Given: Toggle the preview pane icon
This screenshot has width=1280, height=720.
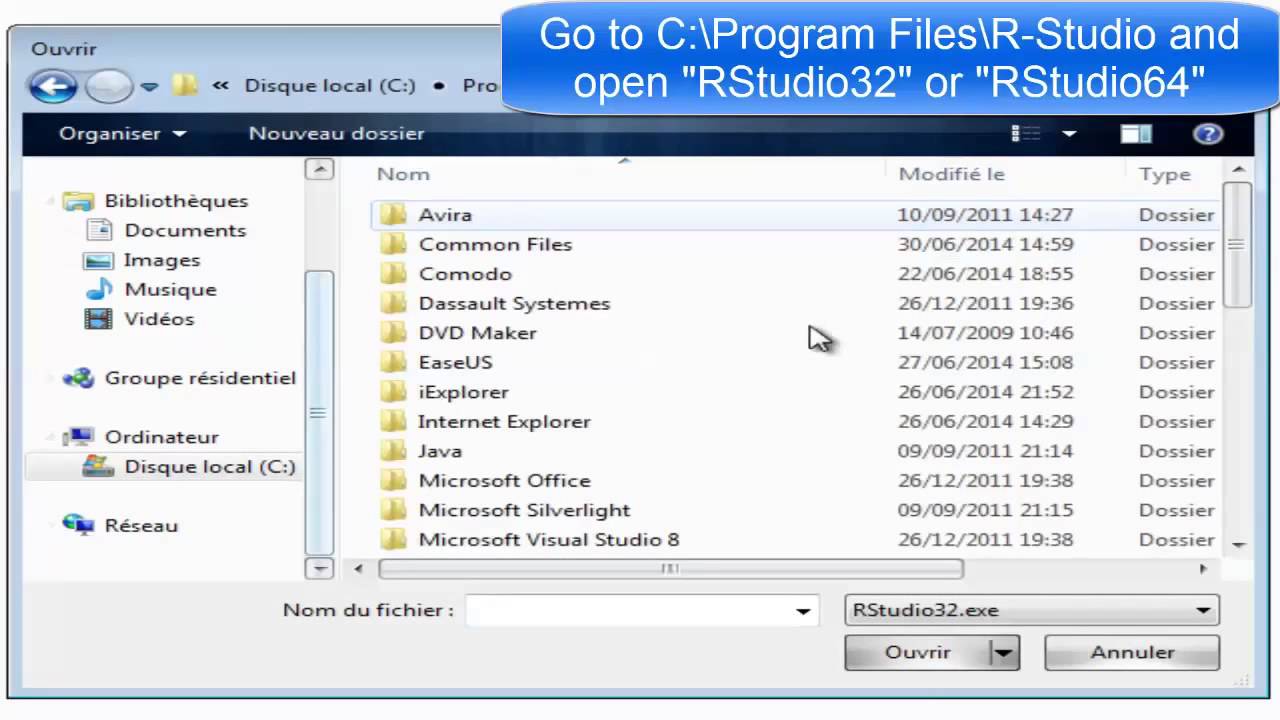Looking at the screenshot, I should [1136, 133].
